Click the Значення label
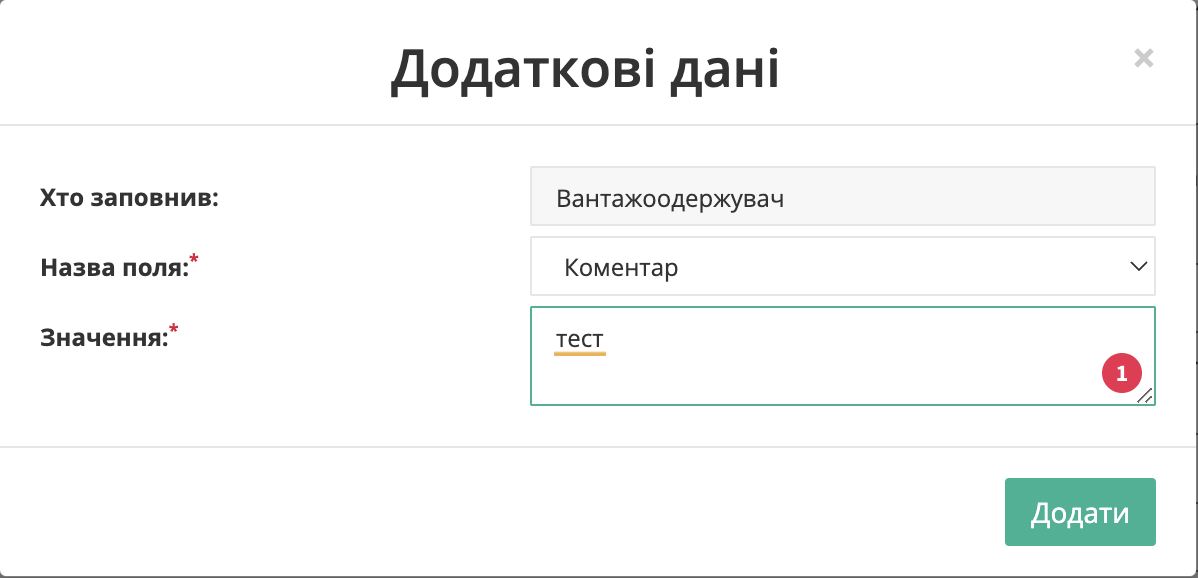 104,337
